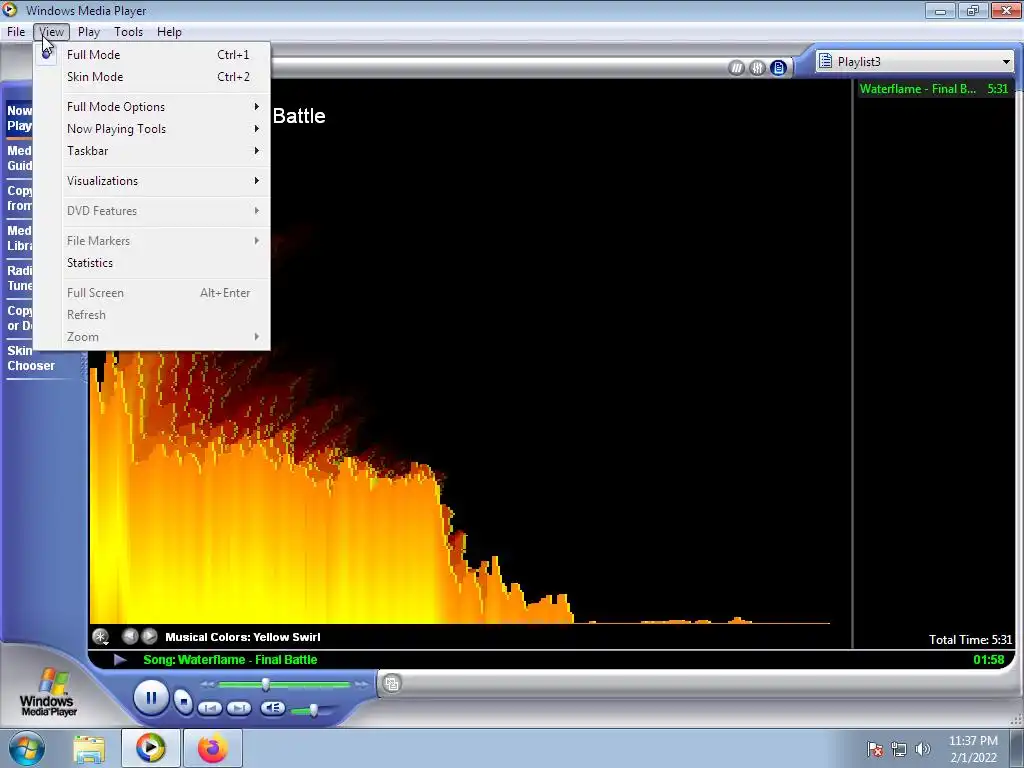This screenshot has height=768, width=1024.
Task: Open the network tray icon
Action: [x=899, y=749]
